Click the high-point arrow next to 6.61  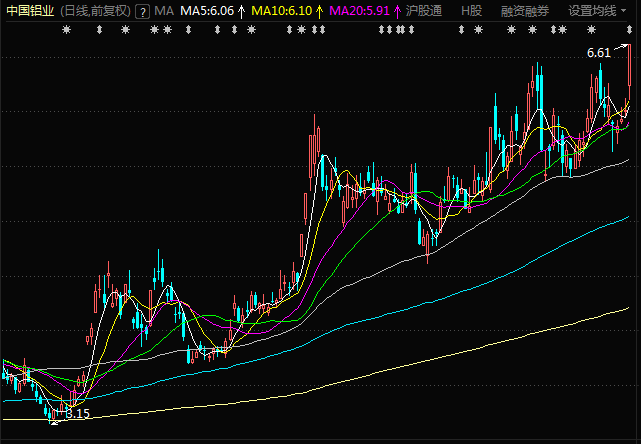[x=620, y=48]
